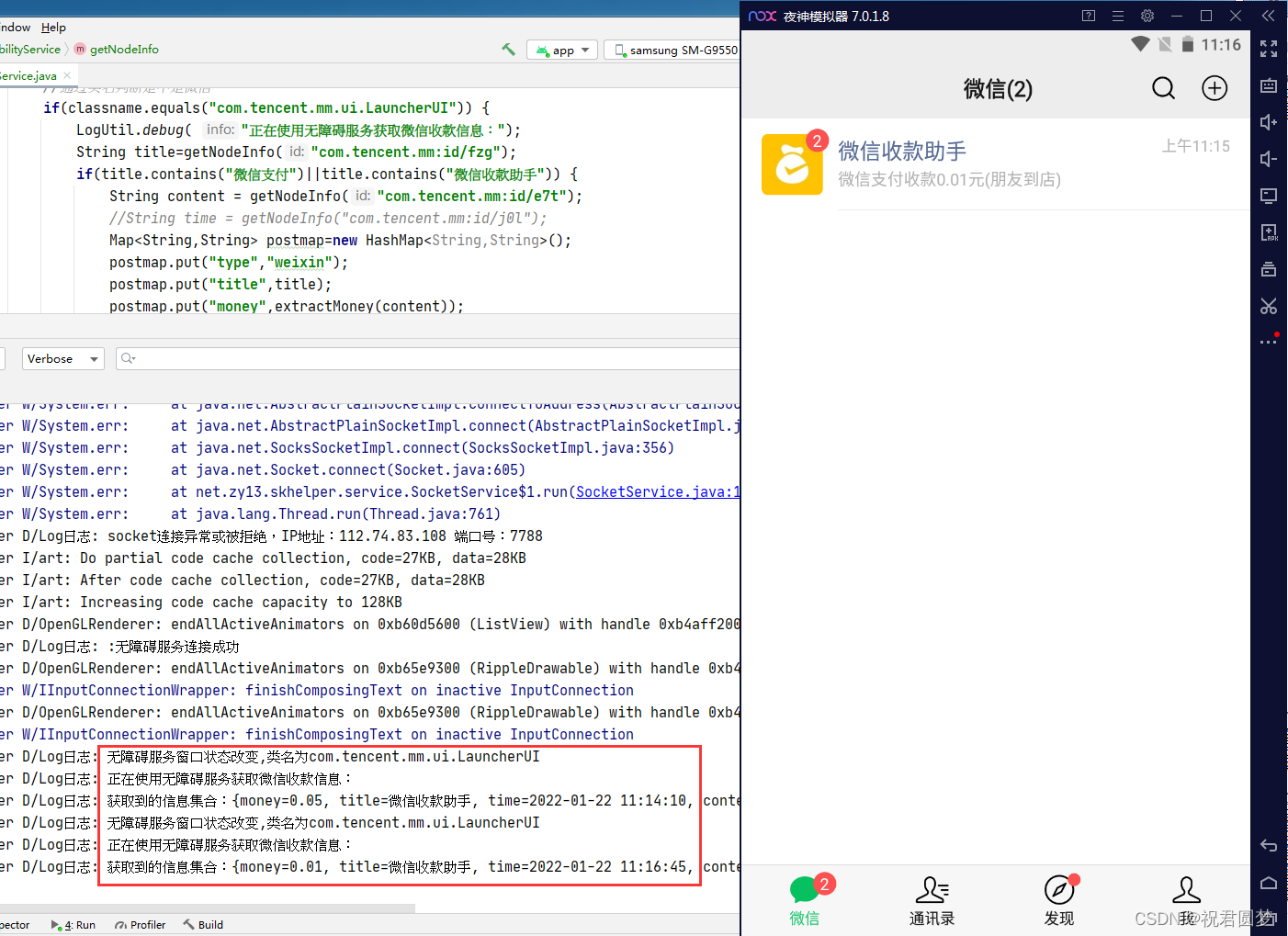Switch to 我 profile tab
The height and width of the screenshot is (936, 1288).
pyautogui.click(x=1186, y=900)
